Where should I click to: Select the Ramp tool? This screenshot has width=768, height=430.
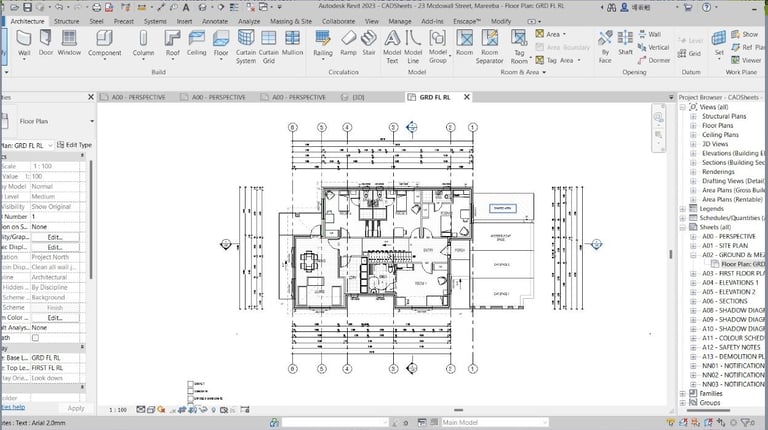348,42
